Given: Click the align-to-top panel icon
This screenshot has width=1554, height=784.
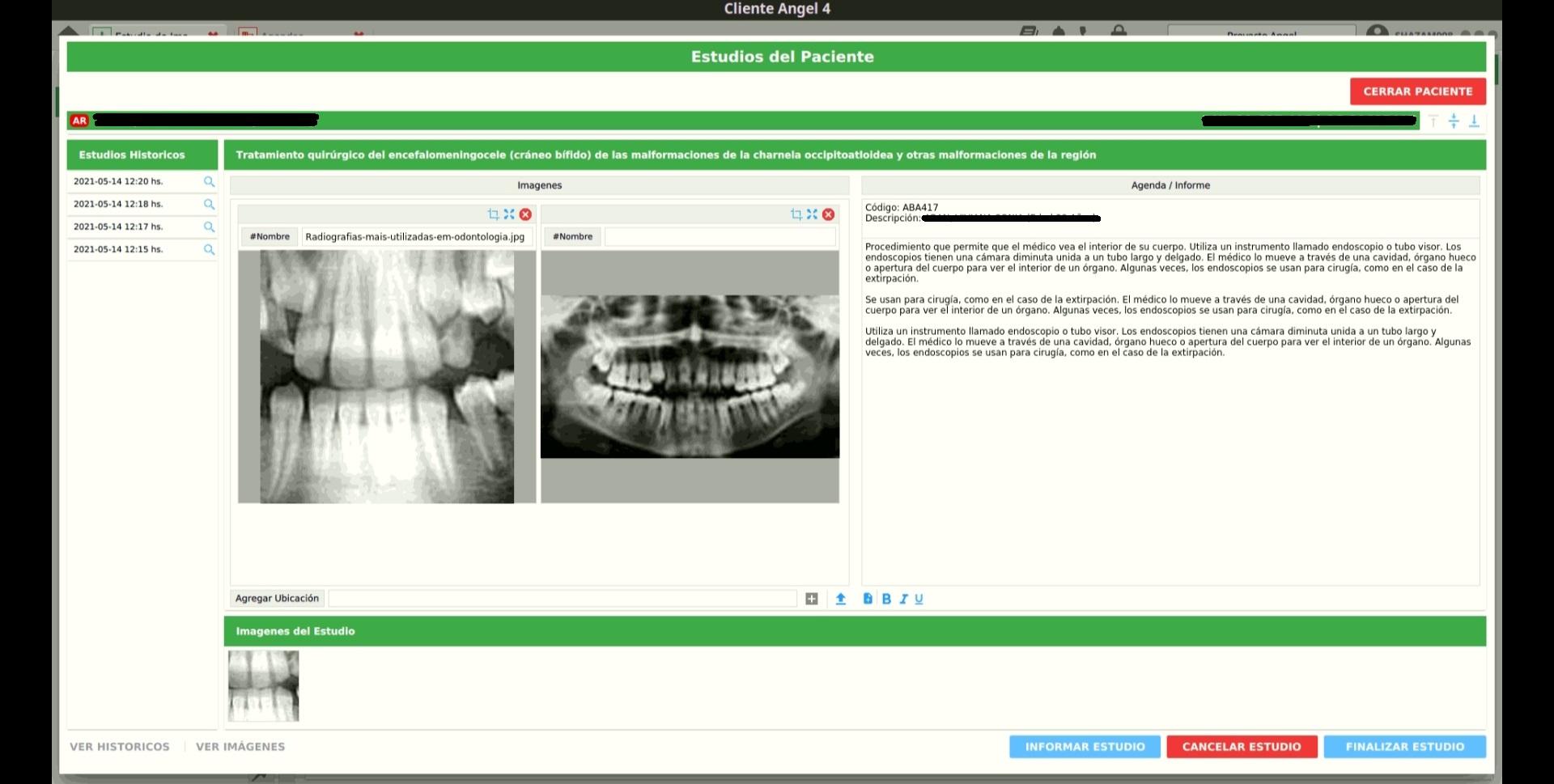Looking at the screenshot, I should [x=1433, y=121].
